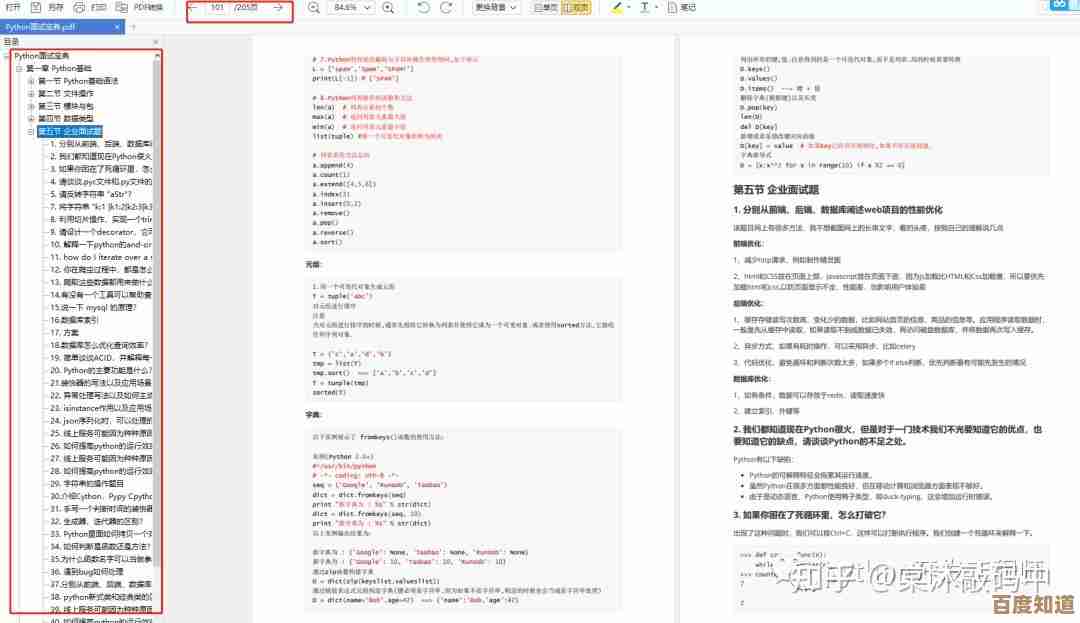
Task: Open the 更换背景 background dropdown
Action: click(x=499, y=8)
